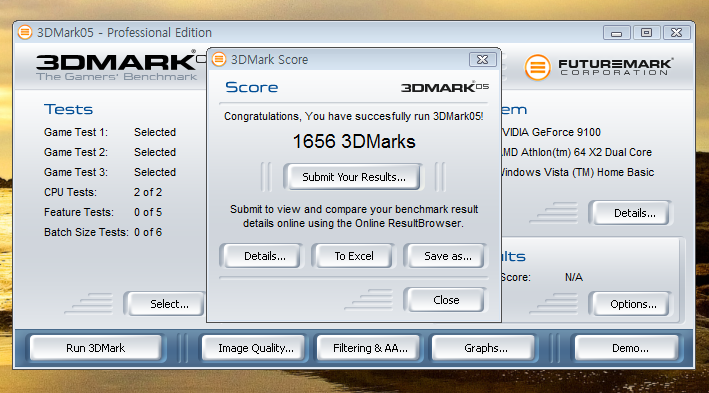Click orange icon in 3DMark Score title bar

coord(219,59)
